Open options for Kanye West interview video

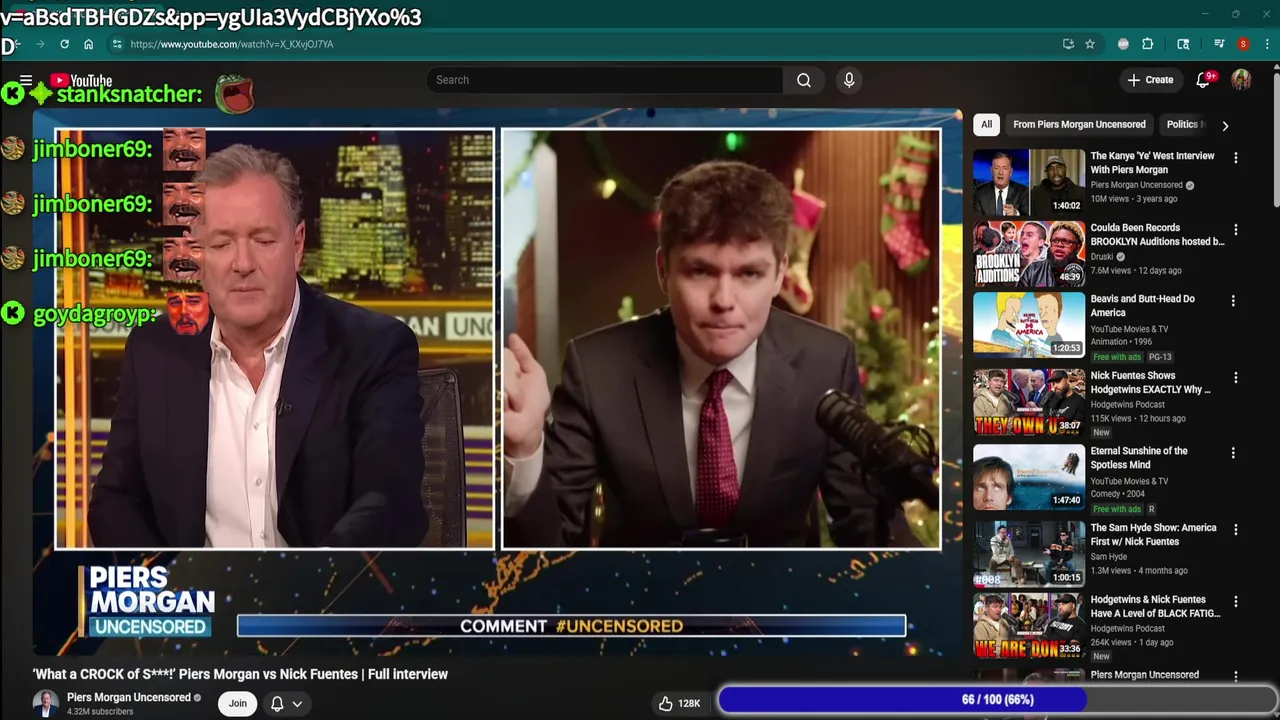[1235, 158]
